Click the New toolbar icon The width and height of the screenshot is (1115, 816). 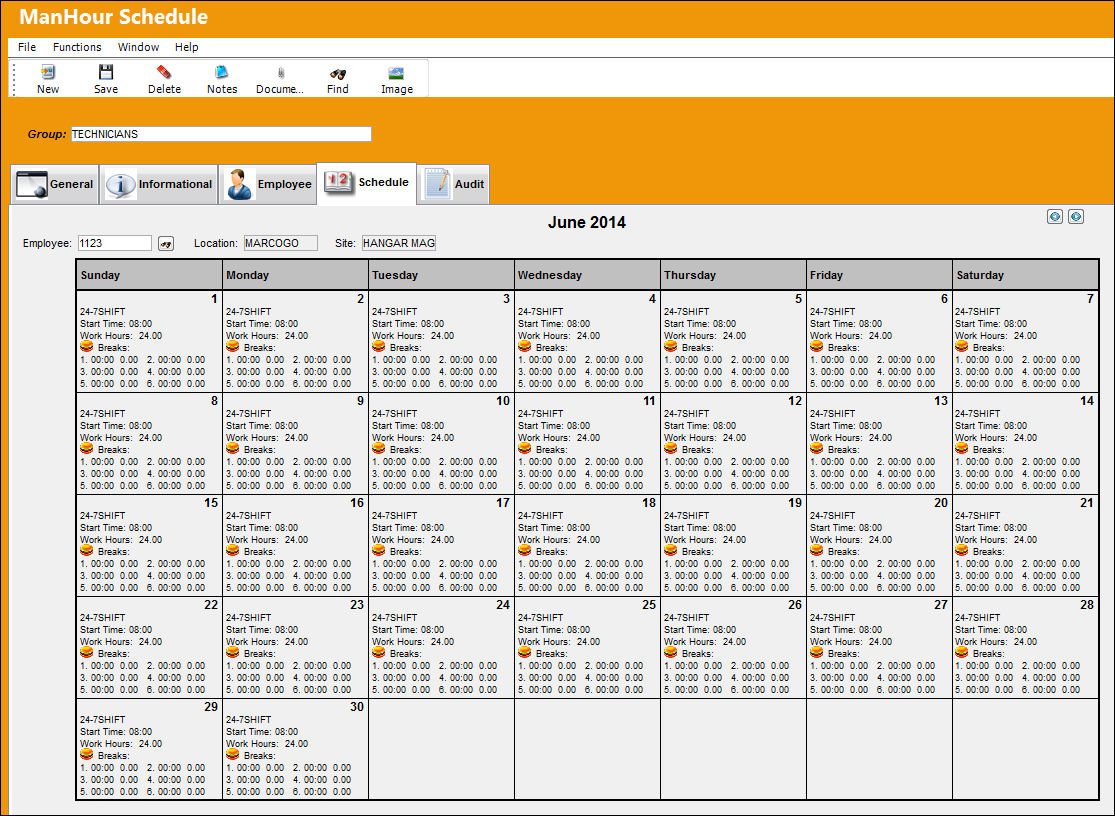click(48, 73)
